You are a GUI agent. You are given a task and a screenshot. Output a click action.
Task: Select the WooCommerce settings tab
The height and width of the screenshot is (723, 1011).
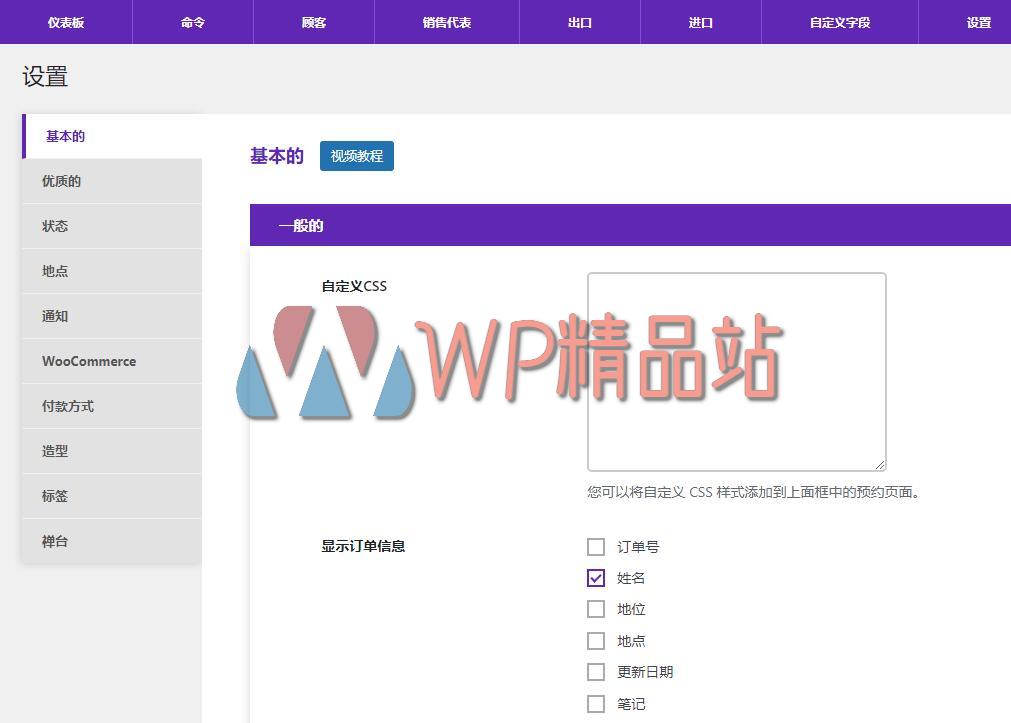pyautogui.click(x=111, y=361)
